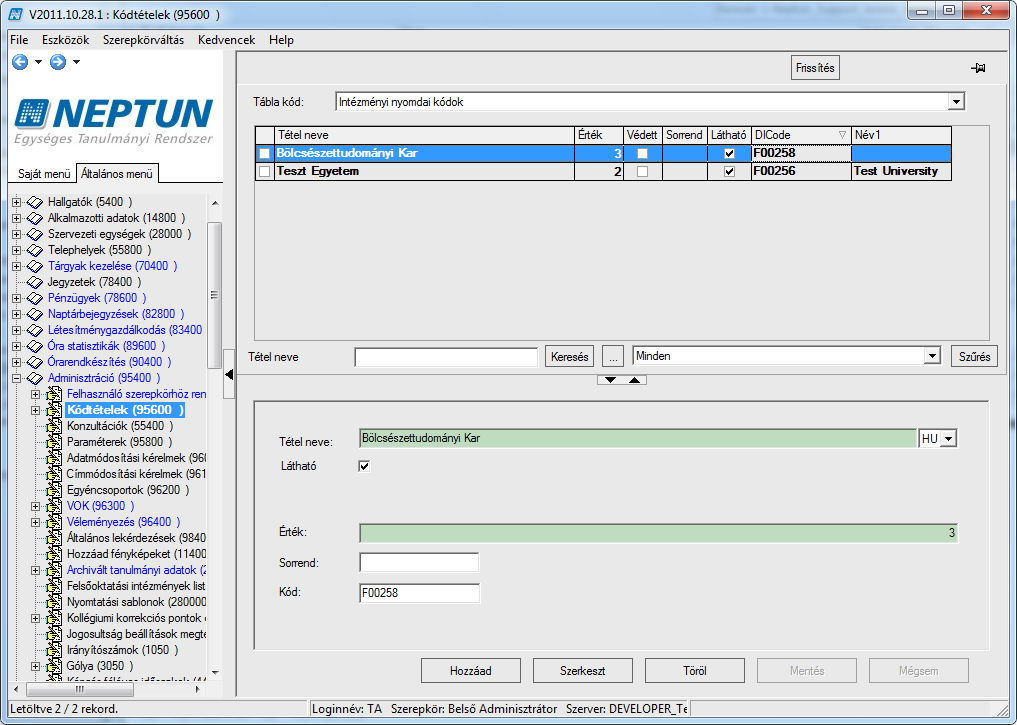Click the back navigation arrow icon
This screenshot has height=725, width=1017.
coord(20,62)
